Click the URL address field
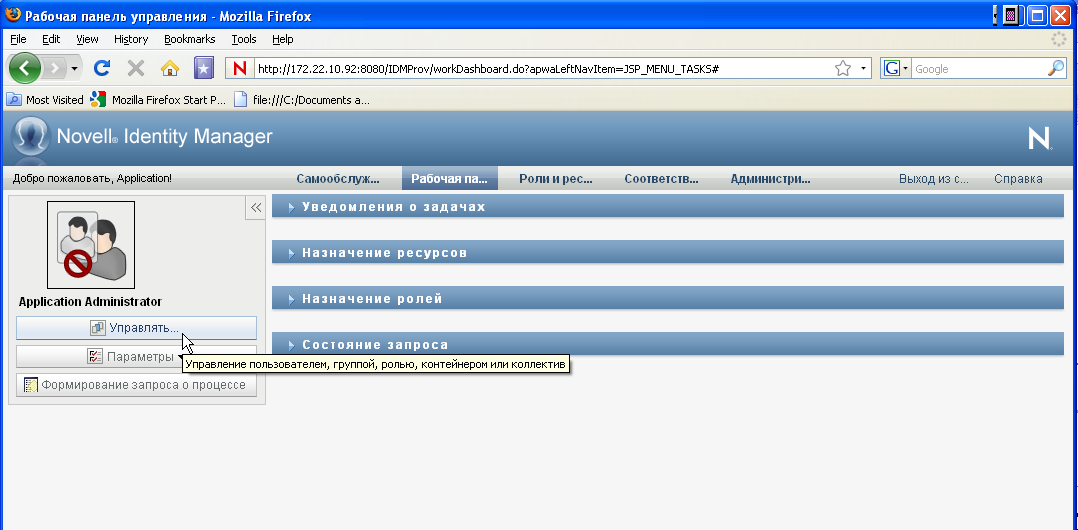Screen dimensions: 1078x530 point(542,69)
